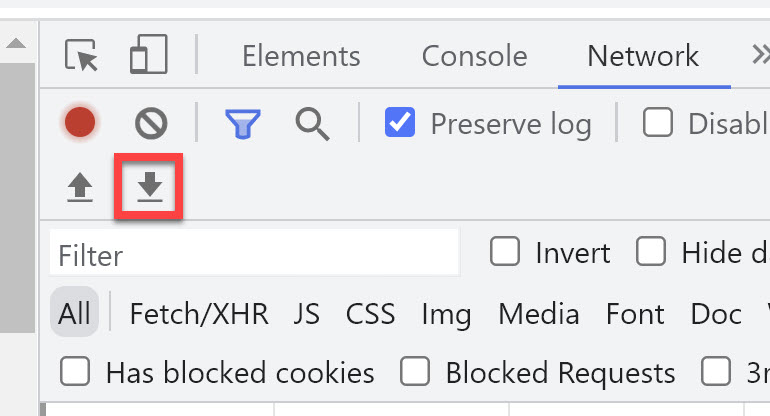Click the inspect element cursor icon
The width and height of the screenshot is (770, 416).
pos(81,55)
